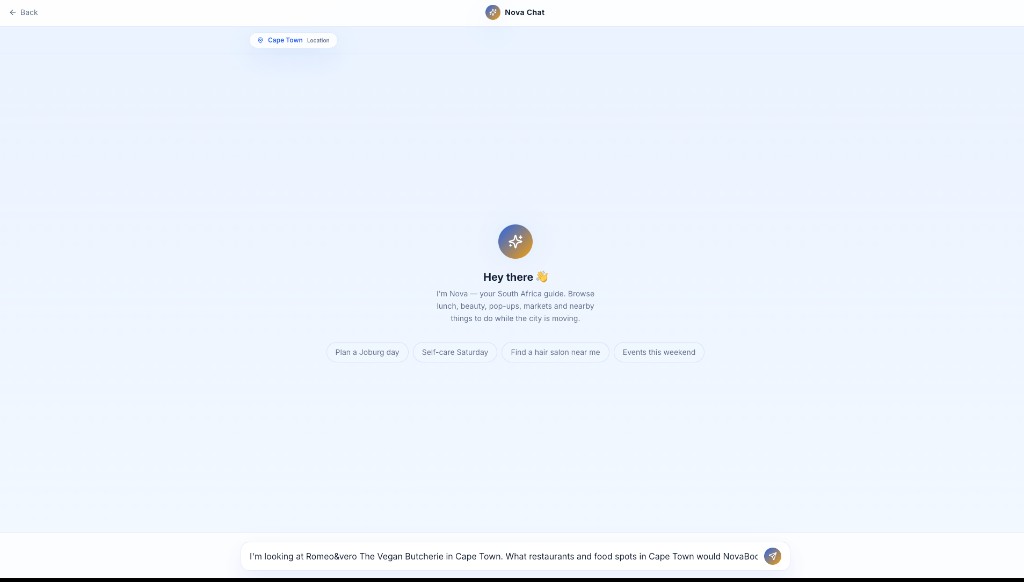This screenshot has width=1024, height=582.
Task: Click the location pin icon beside Cape Town
Action: pyautogui.click(x=260, y=40)
